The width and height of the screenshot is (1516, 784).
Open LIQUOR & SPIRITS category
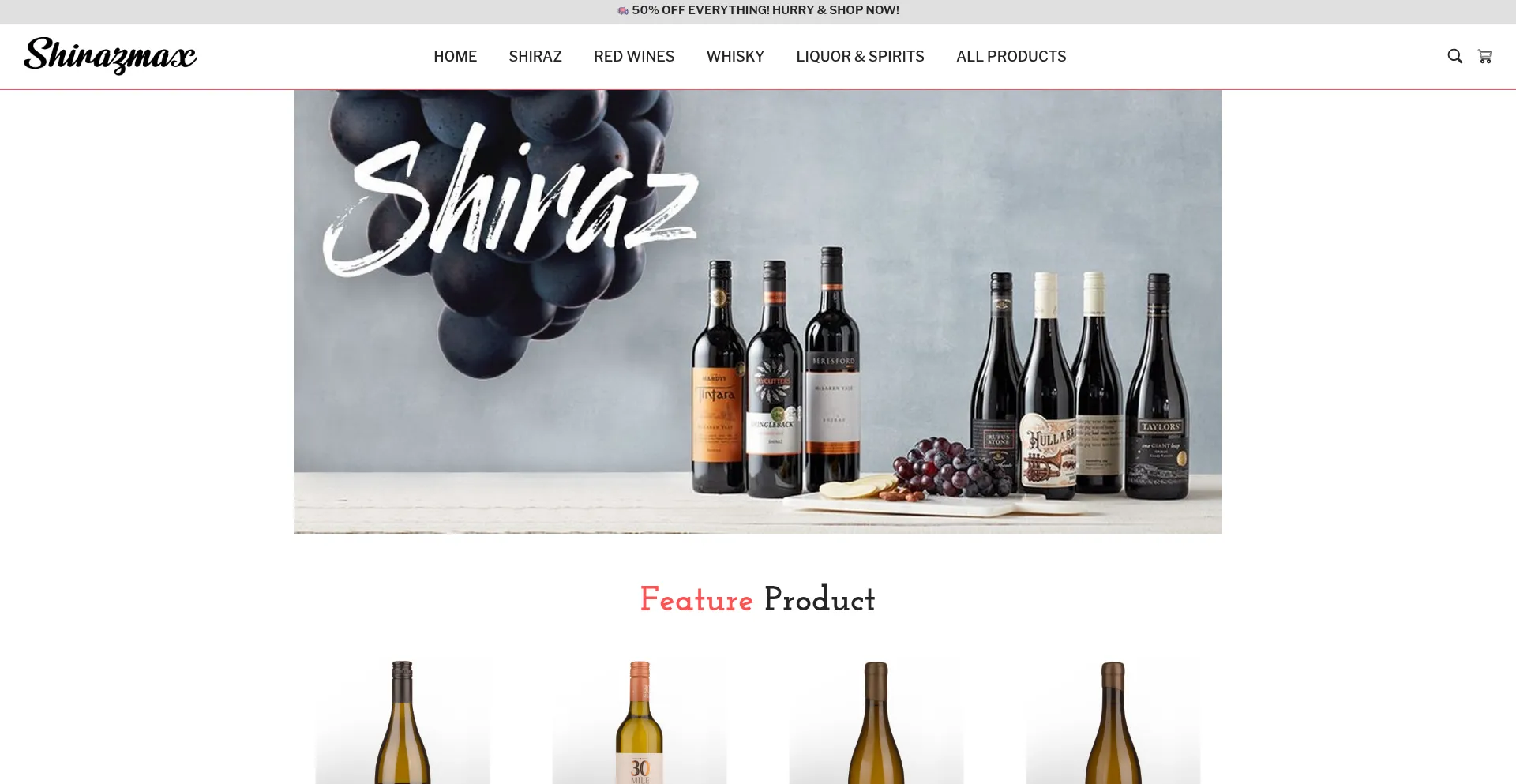(x=860, y=56)
